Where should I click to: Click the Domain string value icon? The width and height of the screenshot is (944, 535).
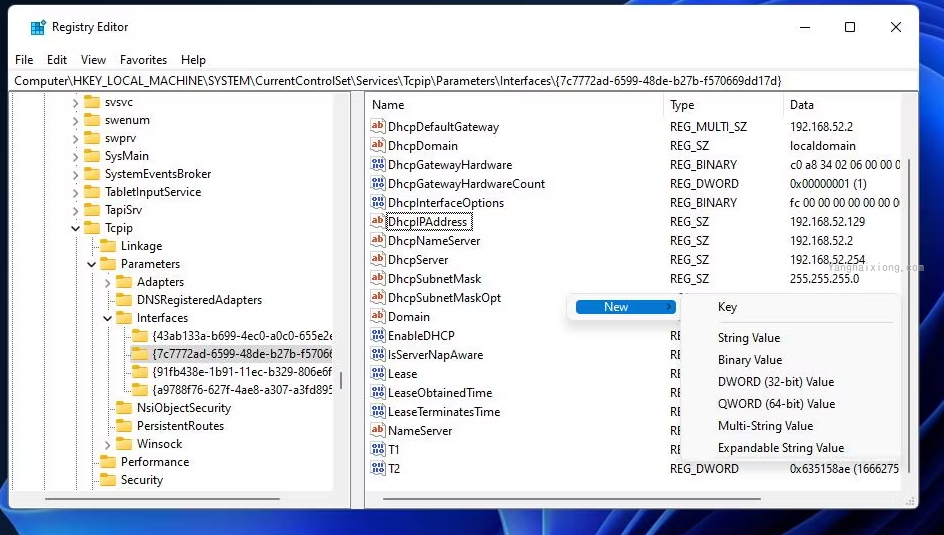click(x=377, y=317)
